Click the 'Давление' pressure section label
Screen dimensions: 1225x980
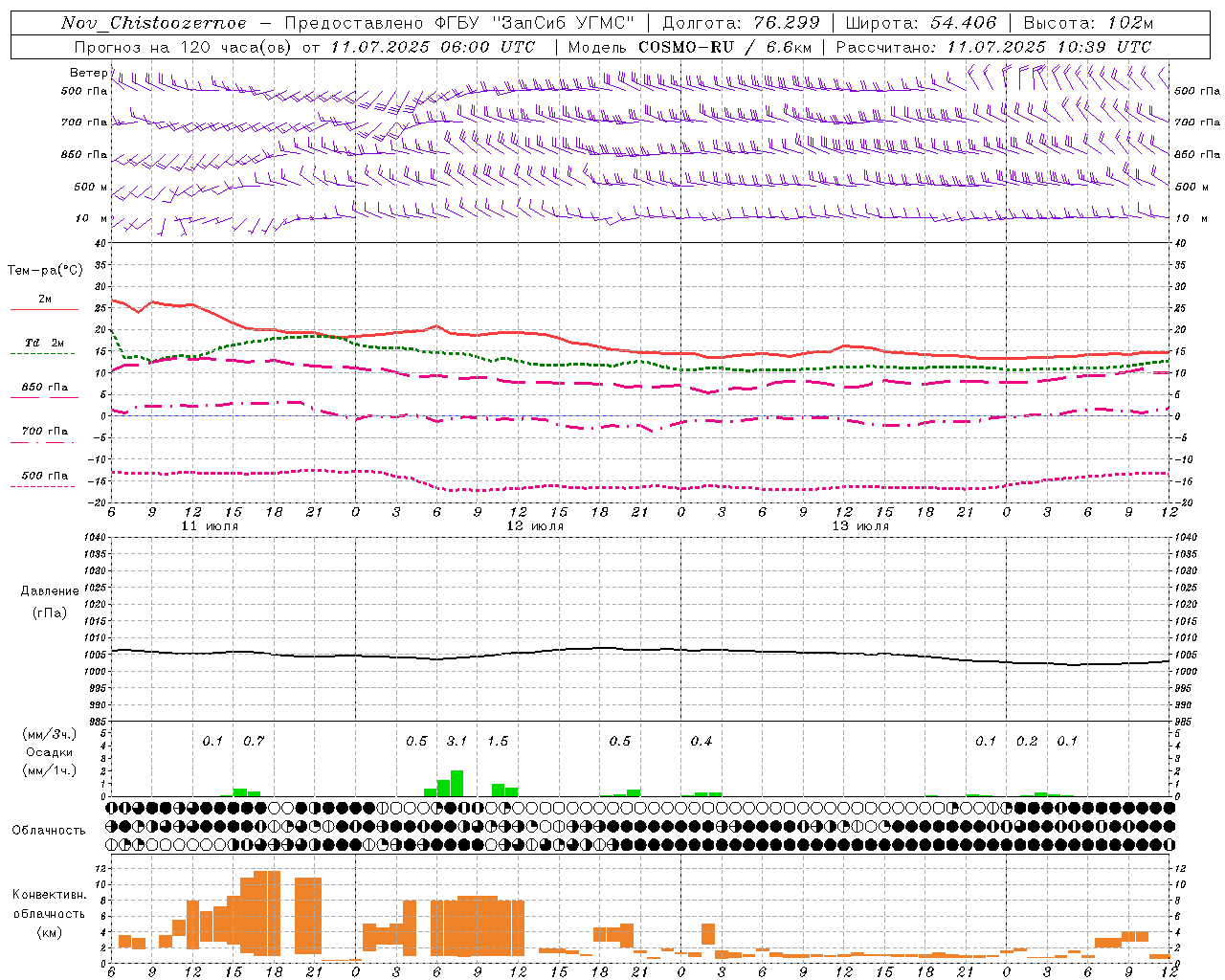coord(50,591)
